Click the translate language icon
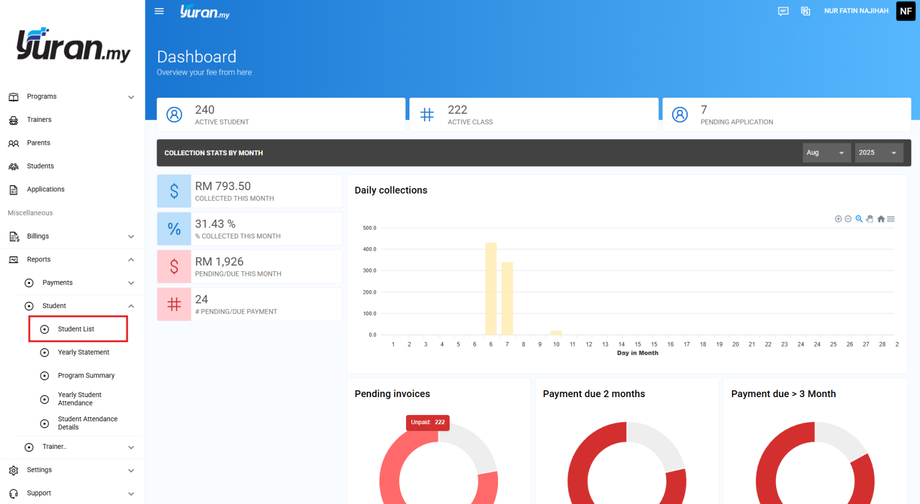Image resolution: width=920 pixels, height=504 pixels. coord(806,11)
